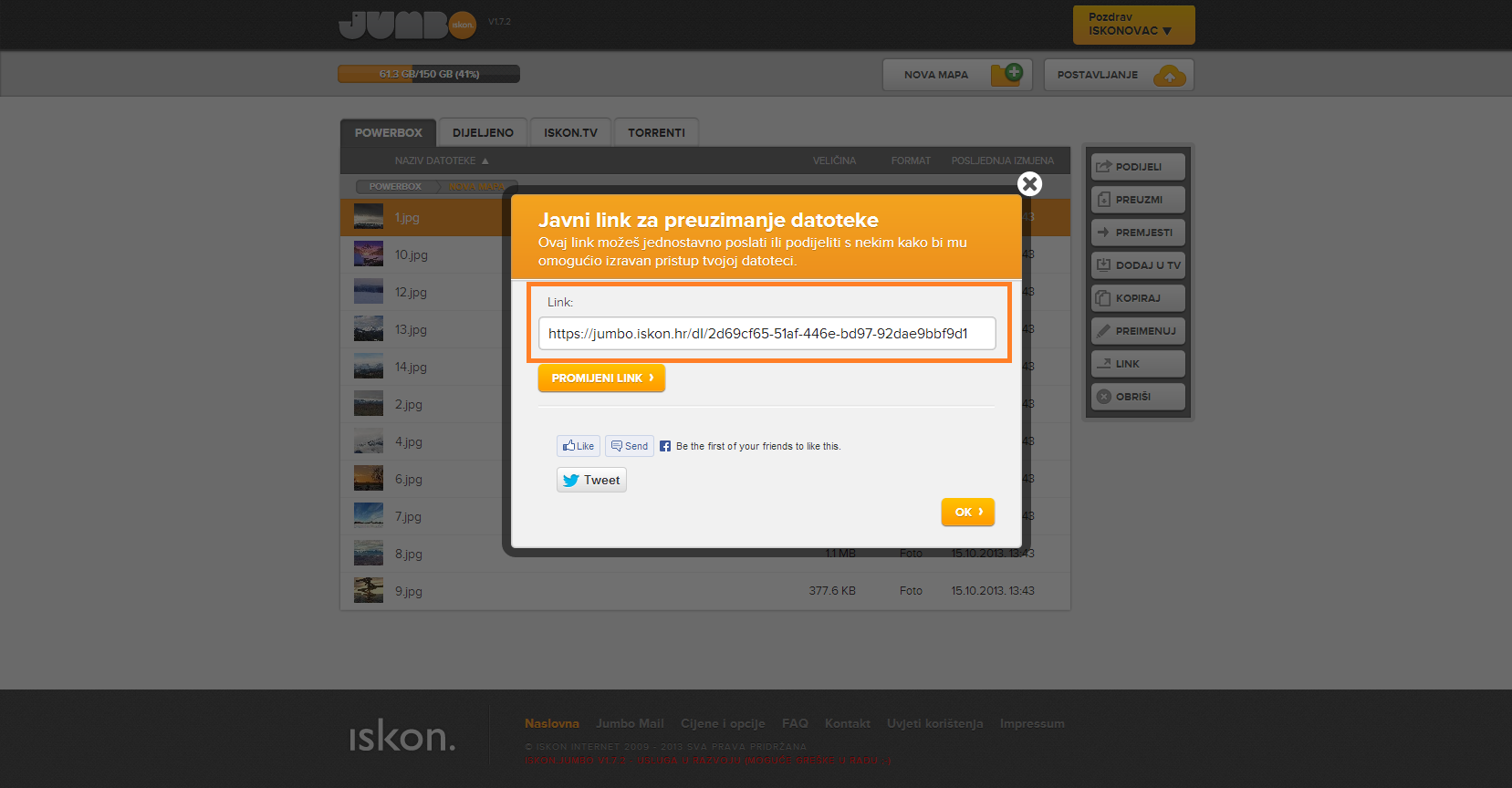Switch to the POWERBOX tab
Screen dimensions: 1512x788
click(388, 132)
